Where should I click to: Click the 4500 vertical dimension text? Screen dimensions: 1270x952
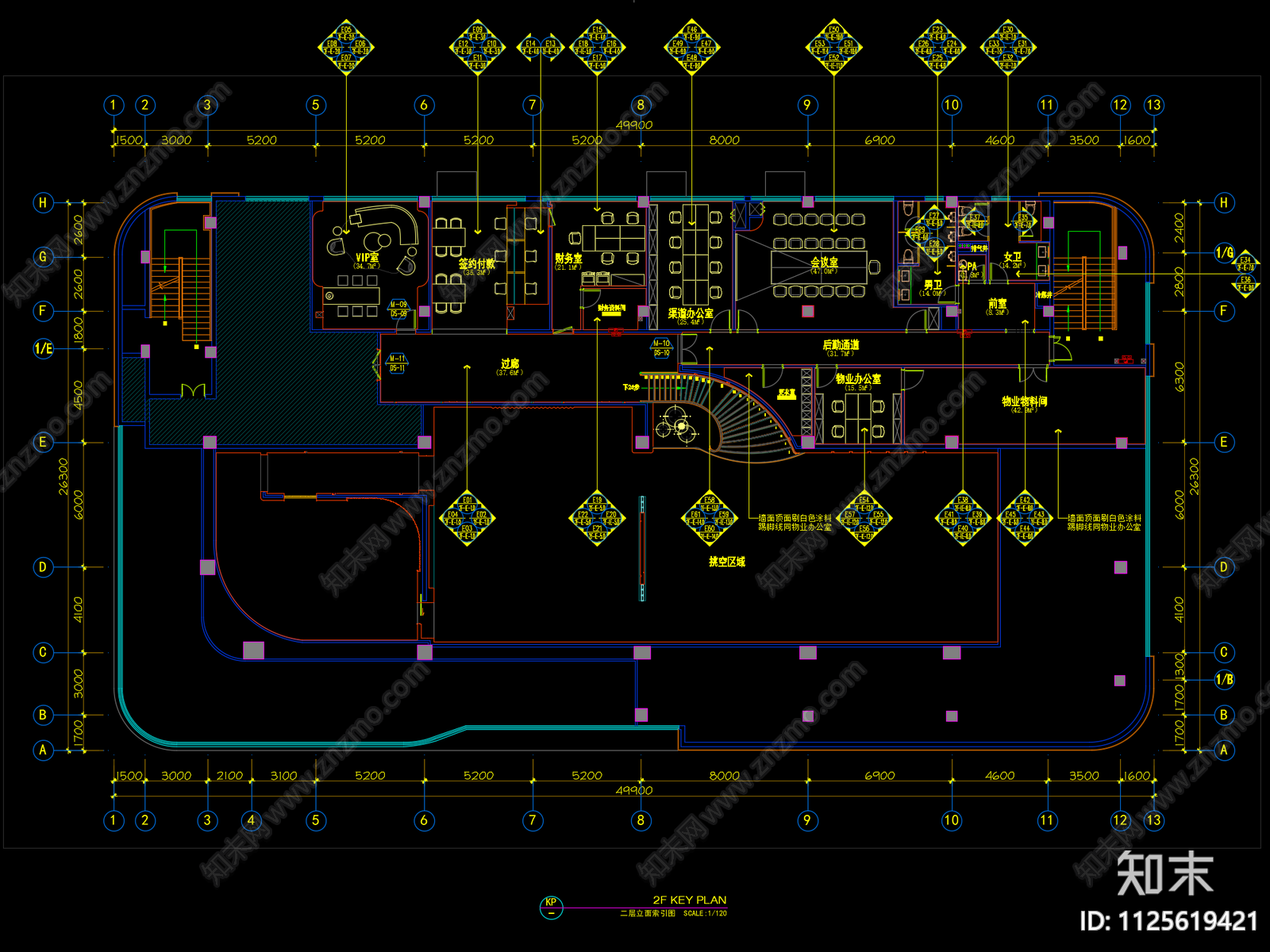click(78, 394)
